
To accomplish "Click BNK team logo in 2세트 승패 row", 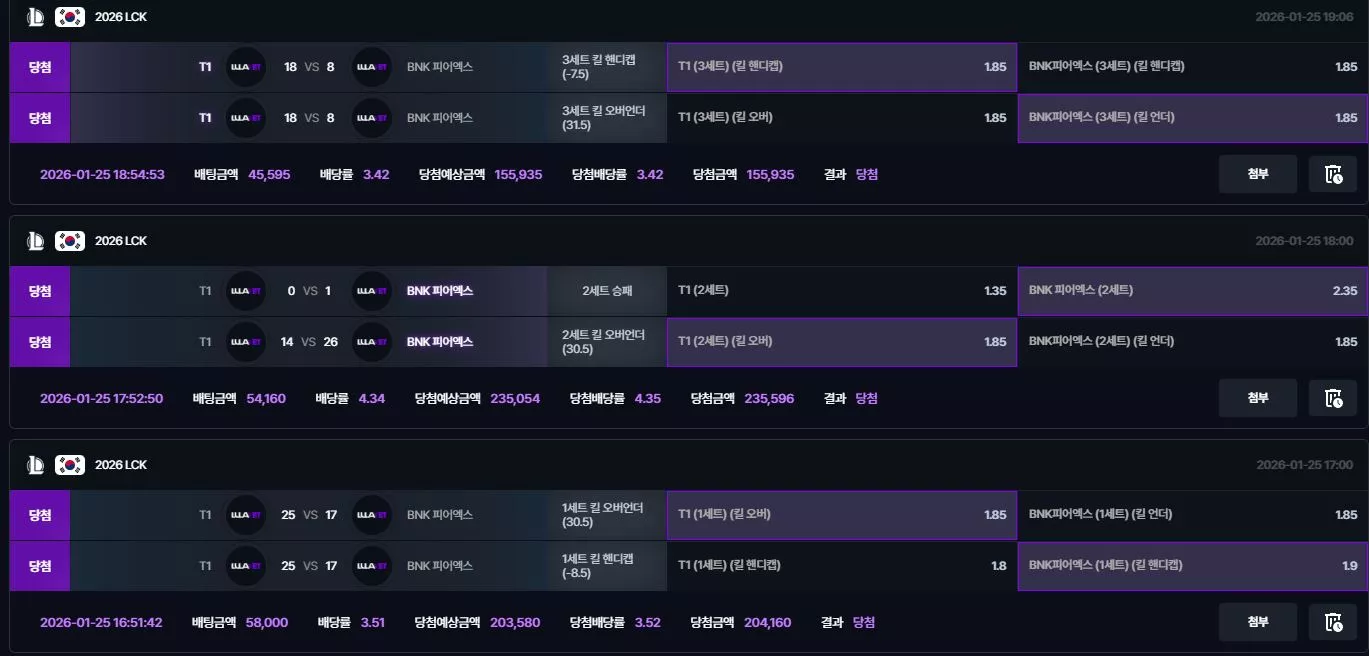I will (x=372, y=291).
